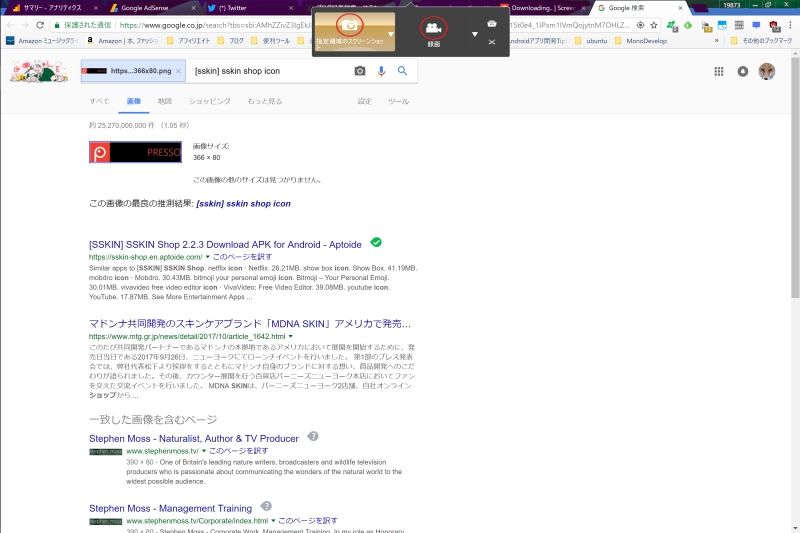The width and height of the screenshot is (800, 533).
Task: Click help icon beside Management Training result
Action: point(266,506)
